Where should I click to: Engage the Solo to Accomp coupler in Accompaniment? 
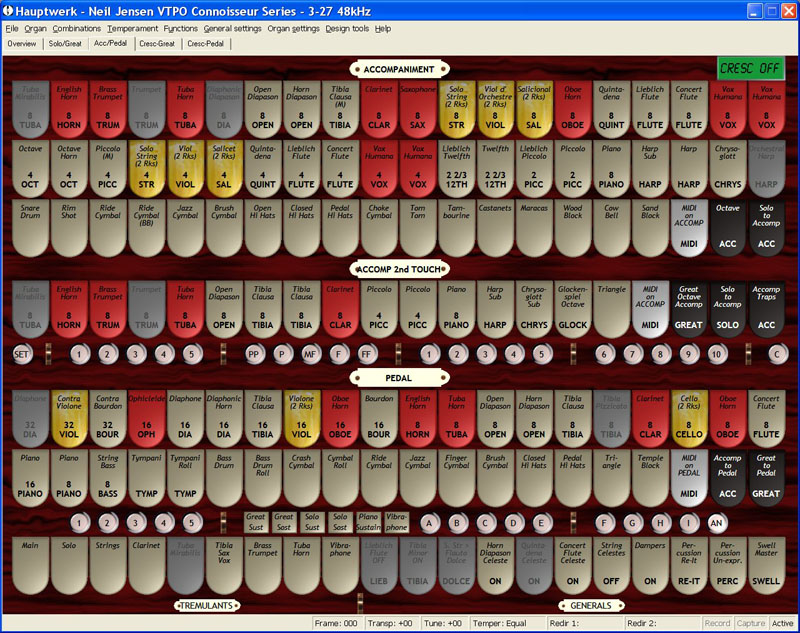coord(766,228)
